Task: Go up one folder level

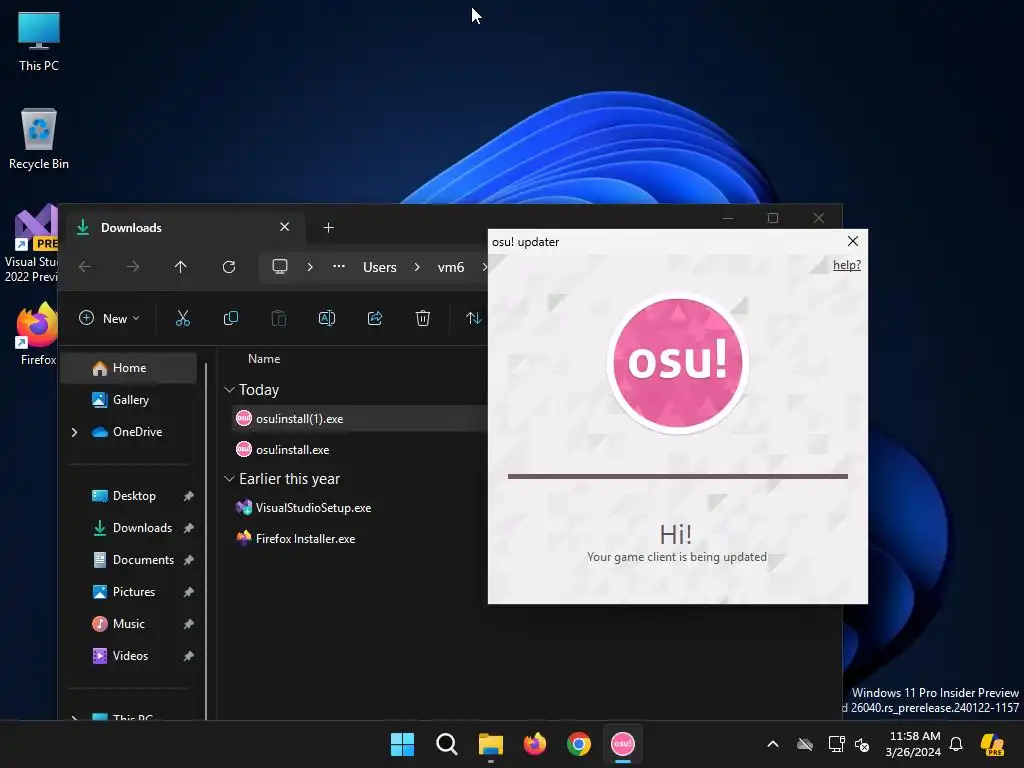Action: (x=181, y=267)
